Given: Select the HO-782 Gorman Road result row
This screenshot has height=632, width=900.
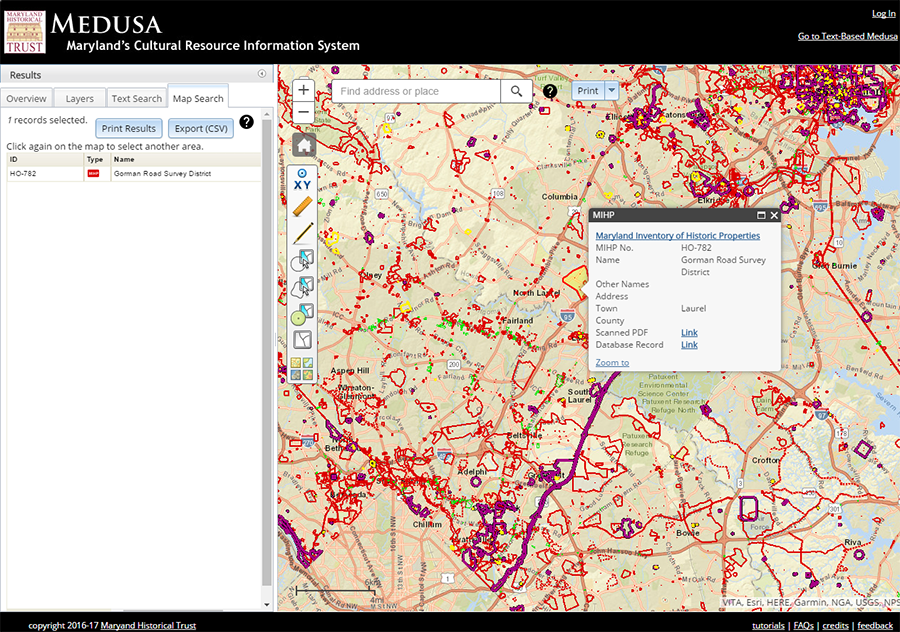Looking at the screenshot, I should [134, 174].
